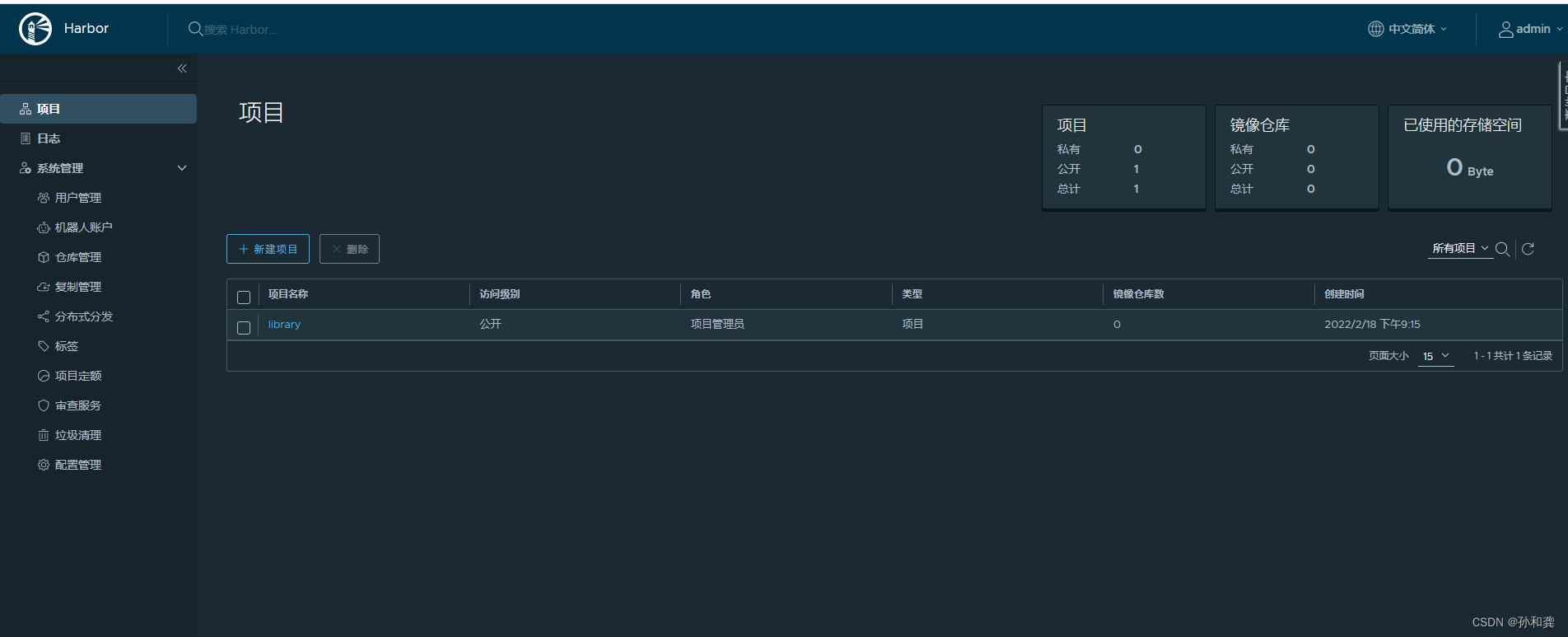Image resolution: width=1568 pixels, height=637 pixels.
Task: Click the 删除 button
Action: coord(349,249)
